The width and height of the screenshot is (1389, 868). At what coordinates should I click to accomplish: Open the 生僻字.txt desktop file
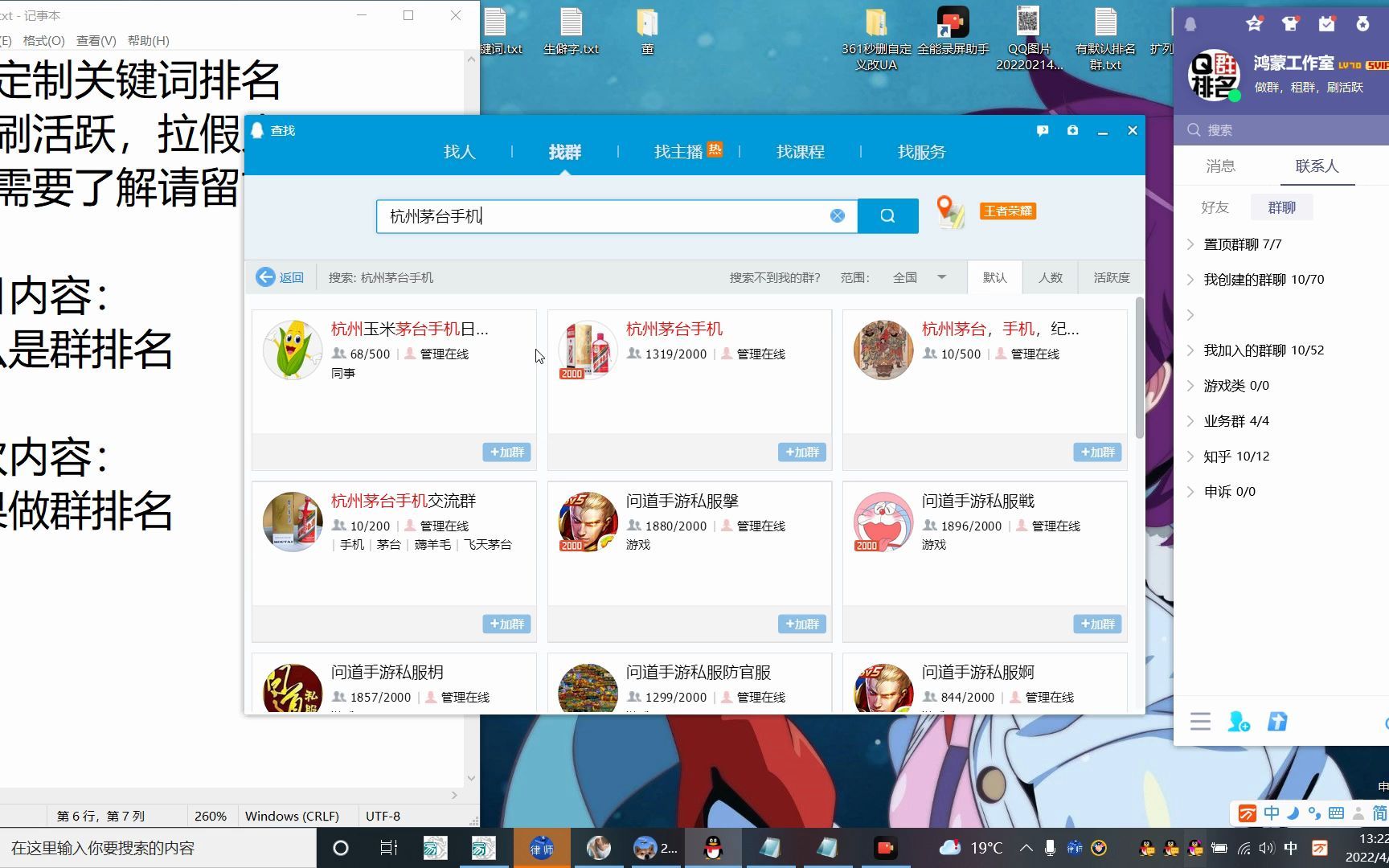(x=571, y=31)
